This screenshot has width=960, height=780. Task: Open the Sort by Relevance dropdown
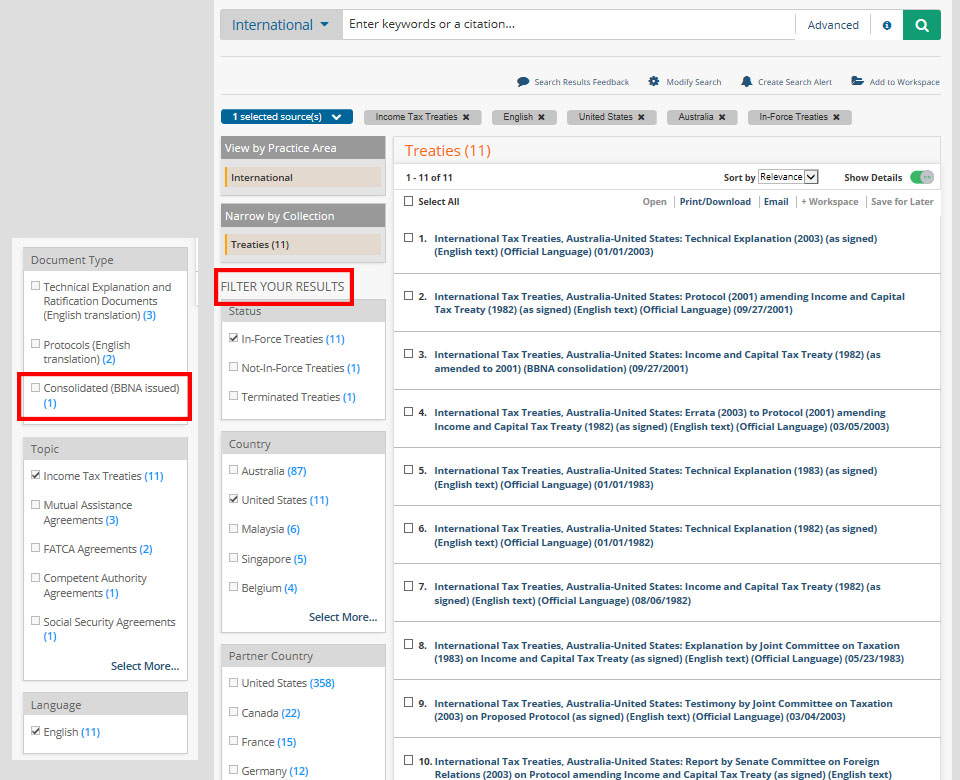pyautogui.click(x=788, y=177)
